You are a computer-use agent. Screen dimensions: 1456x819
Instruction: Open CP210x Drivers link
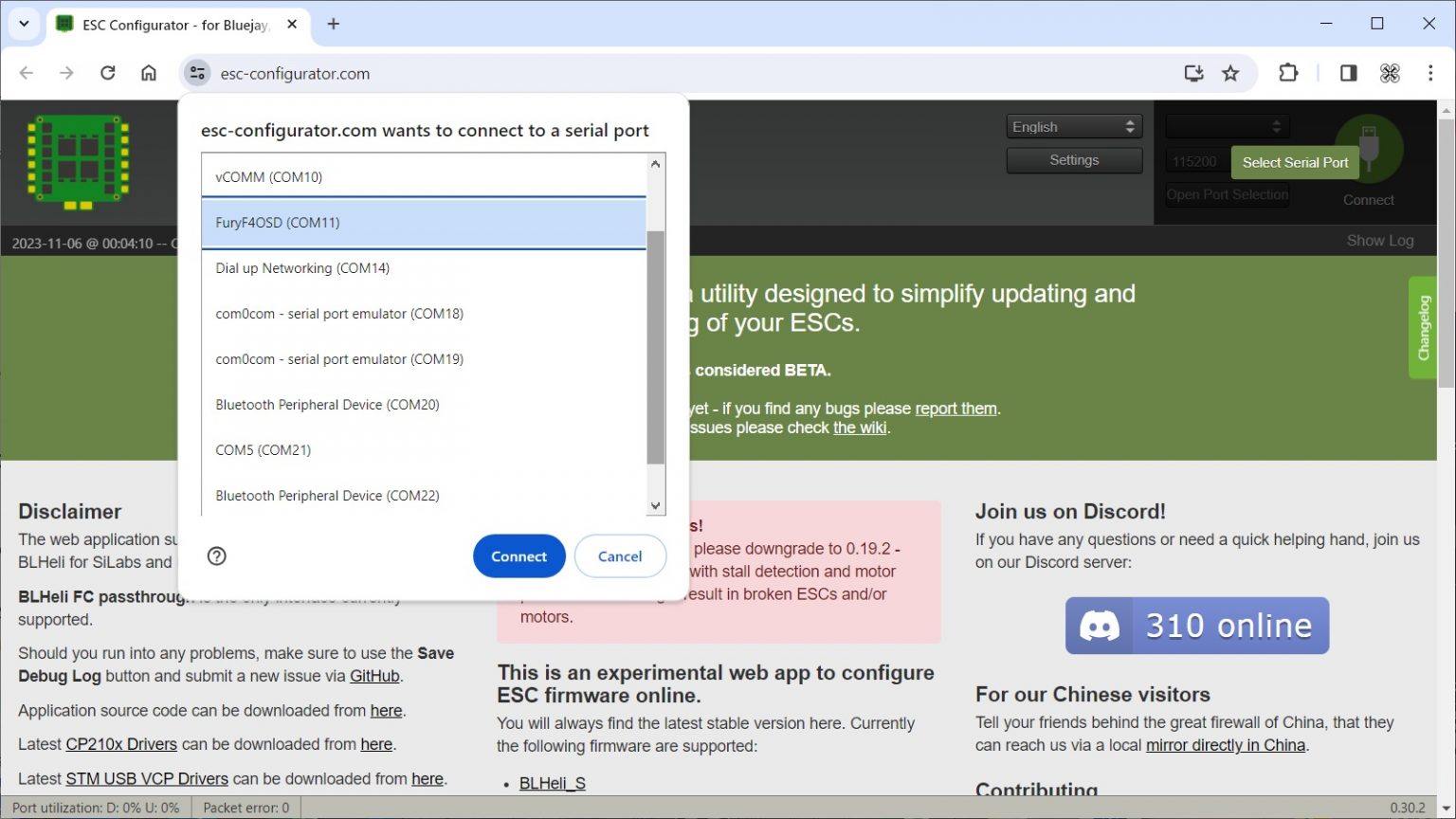(121, 744)
